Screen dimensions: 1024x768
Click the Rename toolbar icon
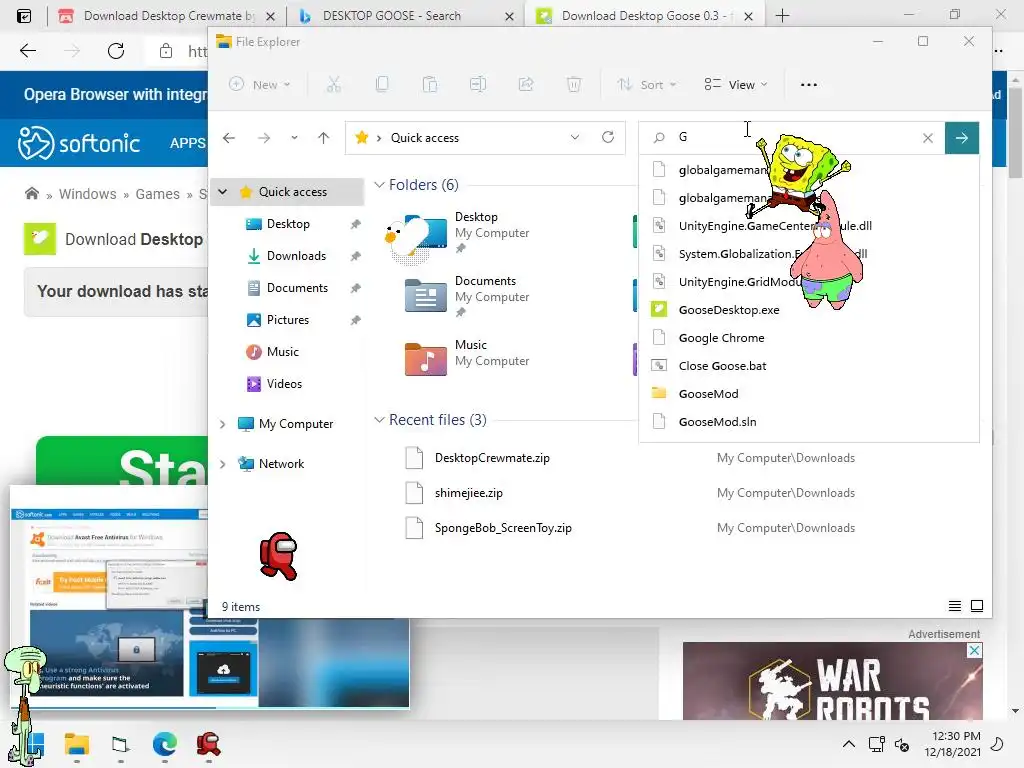tap(478, 84)
